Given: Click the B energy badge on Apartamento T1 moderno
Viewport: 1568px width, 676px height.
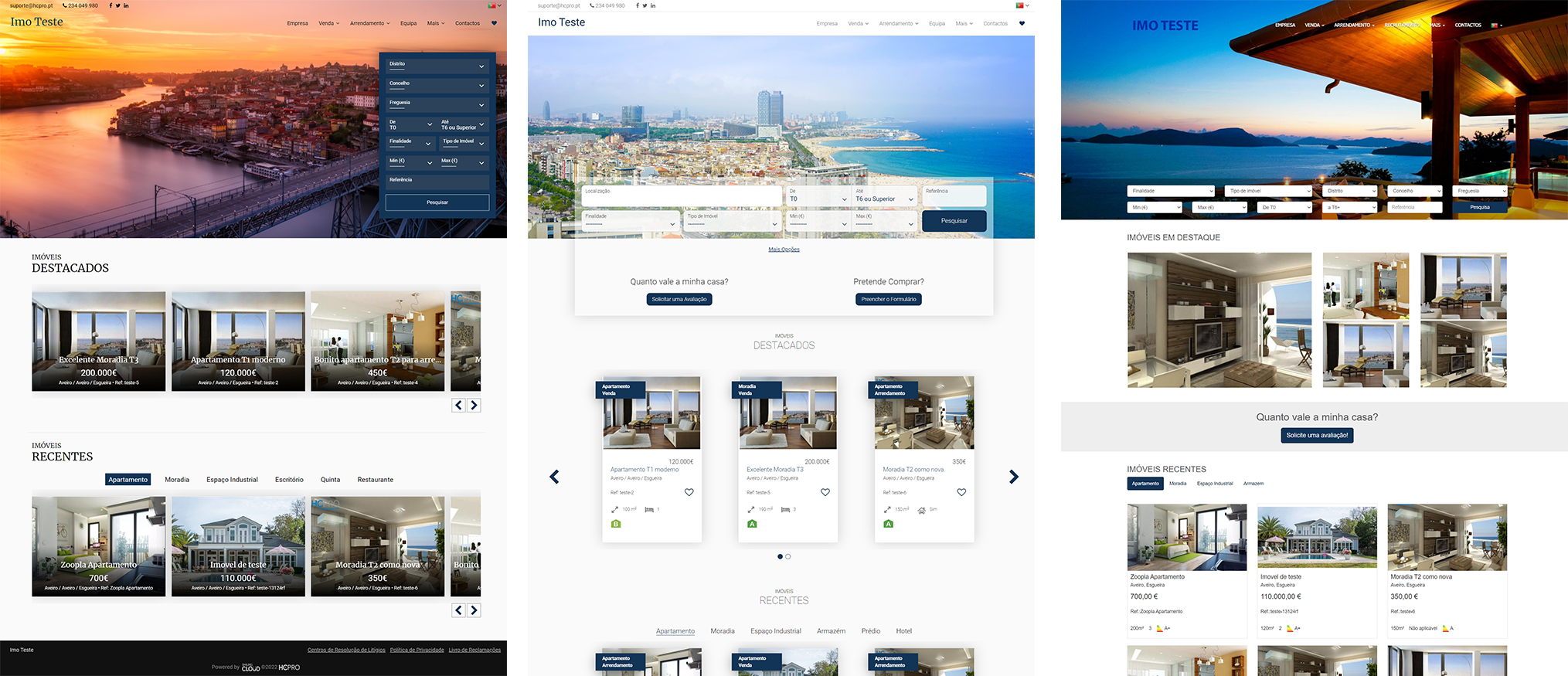Looking at the screenshot, I should click(616, 524).
